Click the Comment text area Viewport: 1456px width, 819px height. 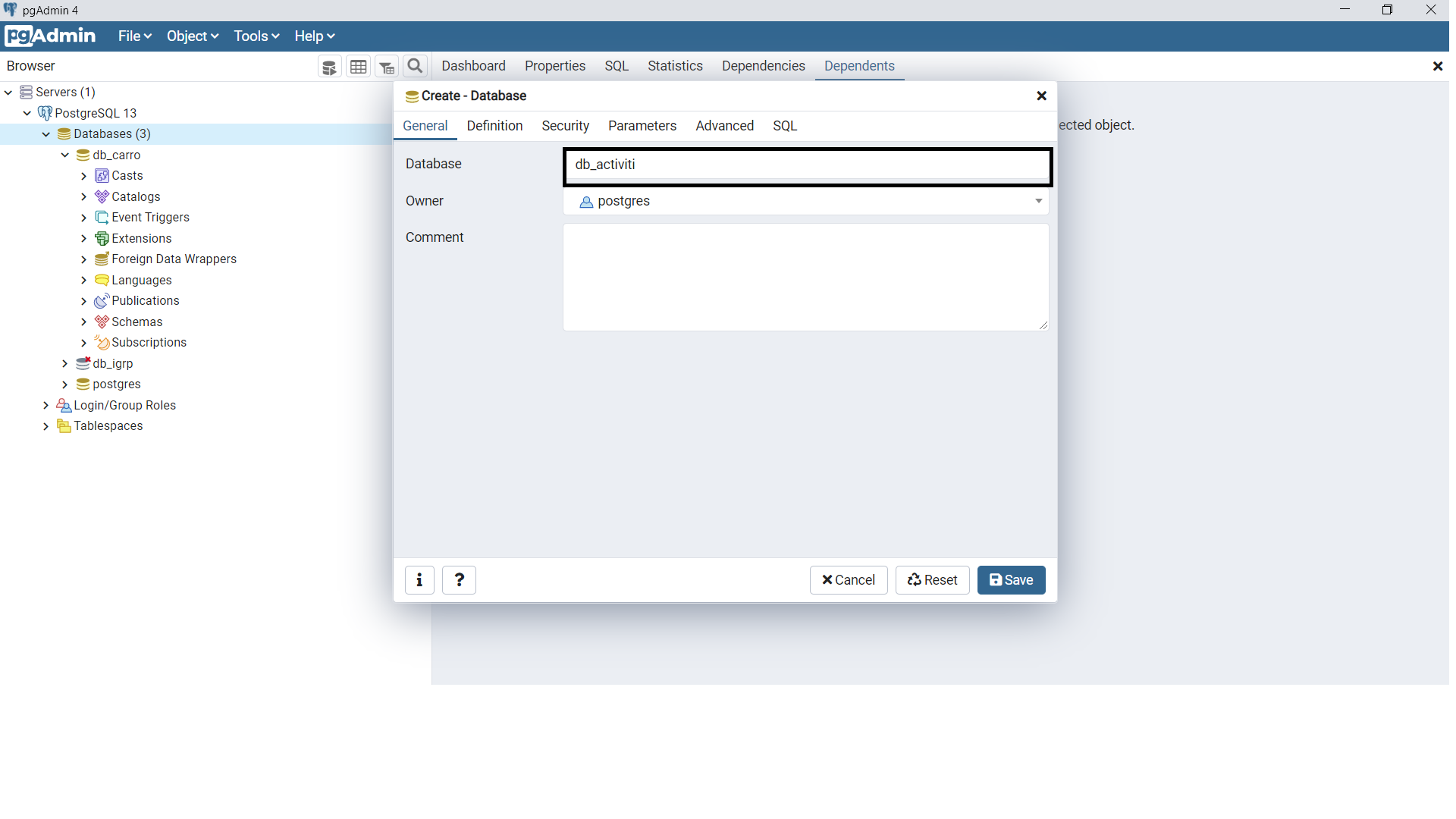pos(806,278)
